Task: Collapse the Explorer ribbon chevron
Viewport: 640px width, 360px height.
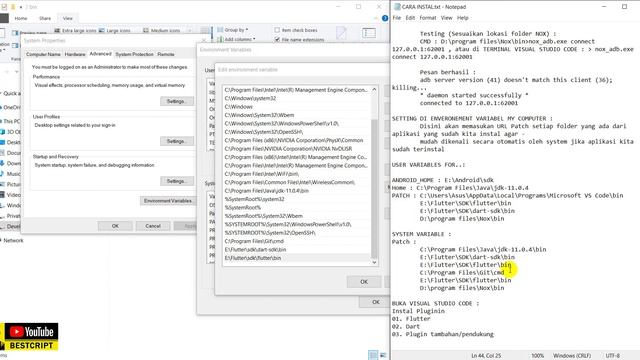Action: 376,18
